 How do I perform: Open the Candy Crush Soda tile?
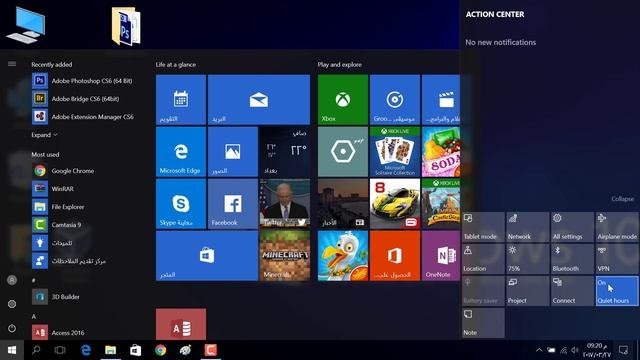(441, 151)
